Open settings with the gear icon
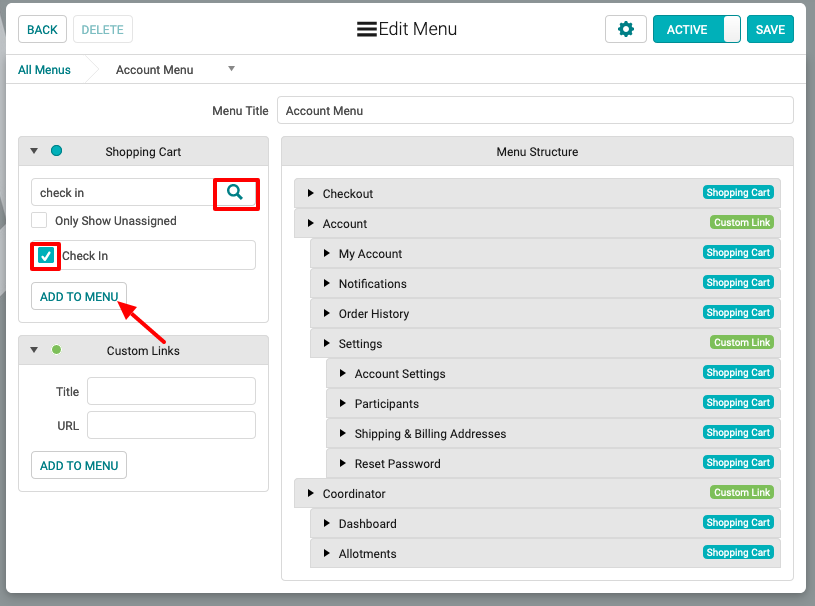 (x=625, y=29)
